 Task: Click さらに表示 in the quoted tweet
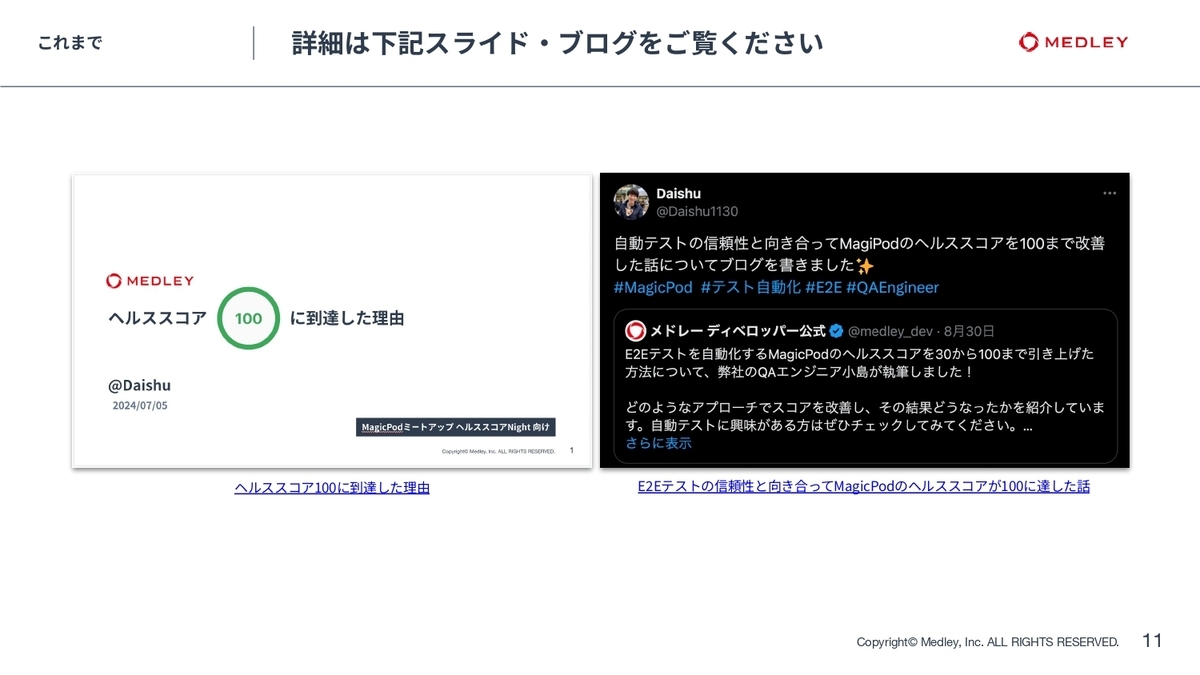tap(658, 443)
